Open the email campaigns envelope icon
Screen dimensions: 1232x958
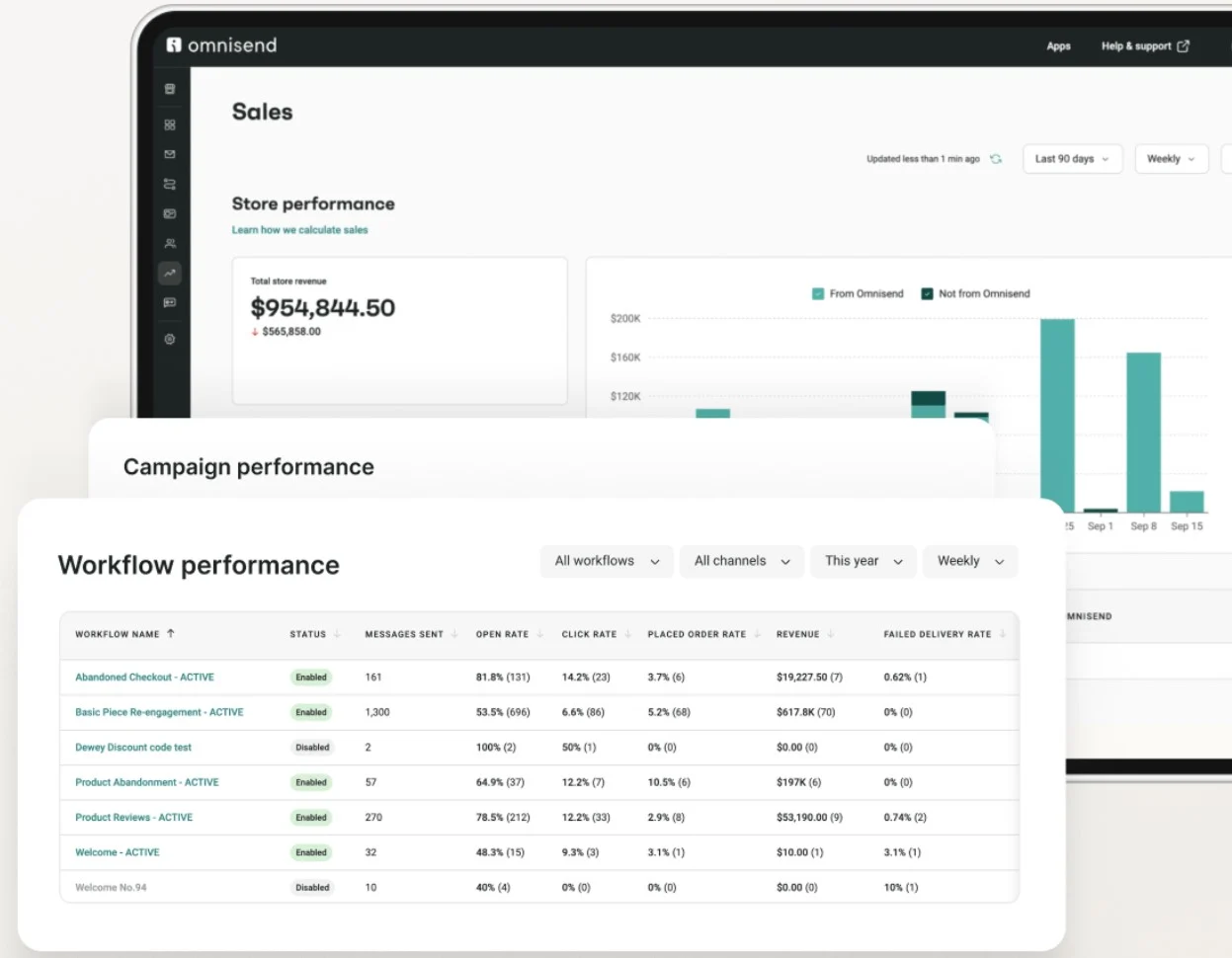click(170, 154)
